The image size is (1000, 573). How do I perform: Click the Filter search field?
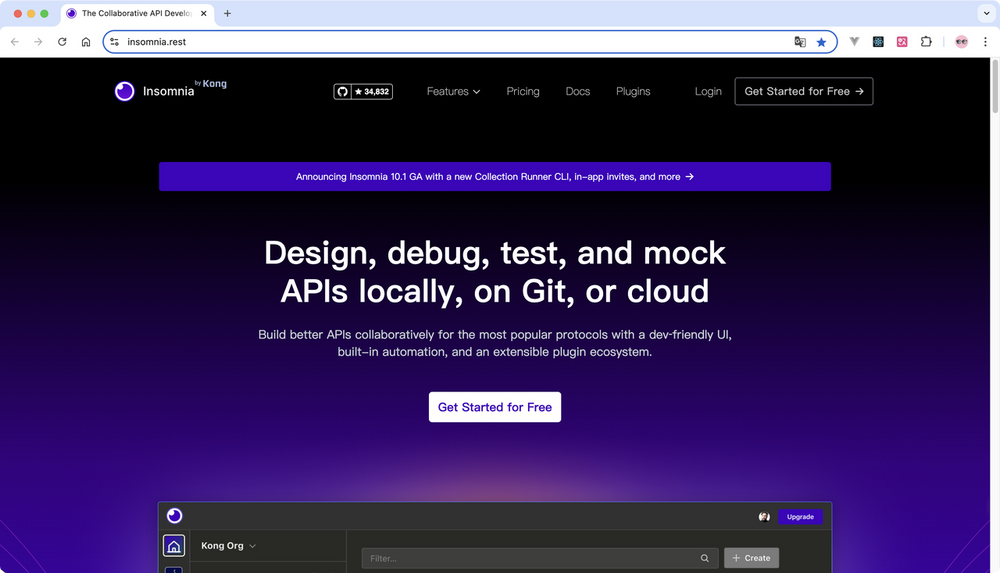click(x=530, y=558)
